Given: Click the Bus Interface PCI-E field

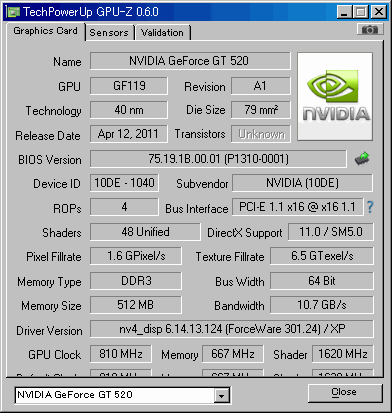Looking at the screenshot, I should click(x=297, y=207).
